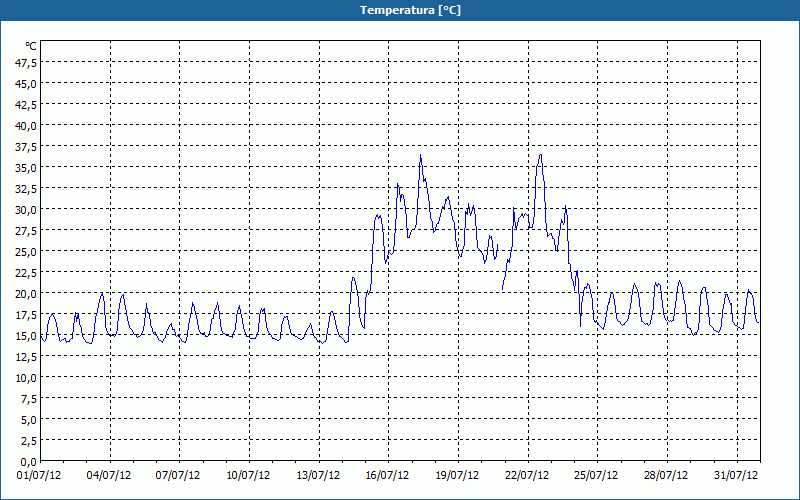Screen dimensions: 800x500
Task: Click the 22/07/12 date label
Action: coord(527,476)
